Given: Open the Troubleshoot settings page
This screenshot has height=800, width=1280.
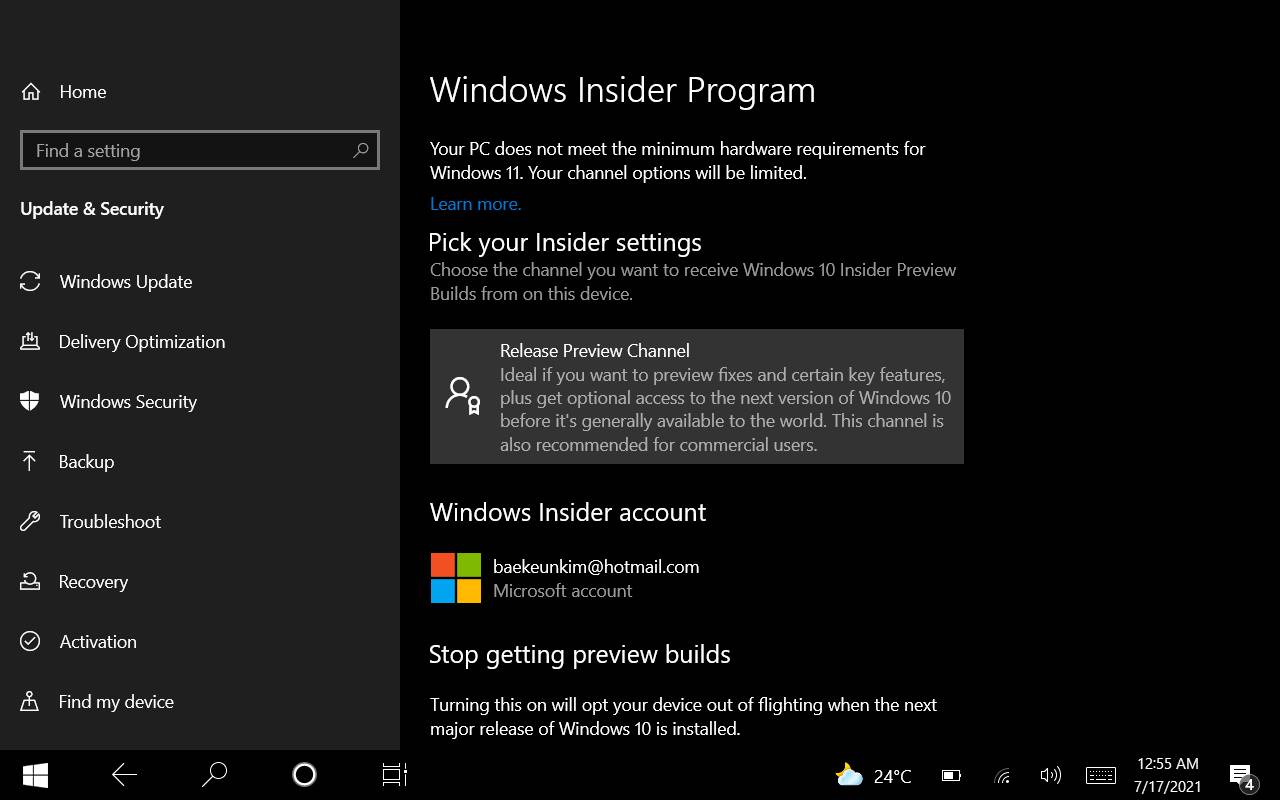Looking at the screenshot, I should 110,522.
